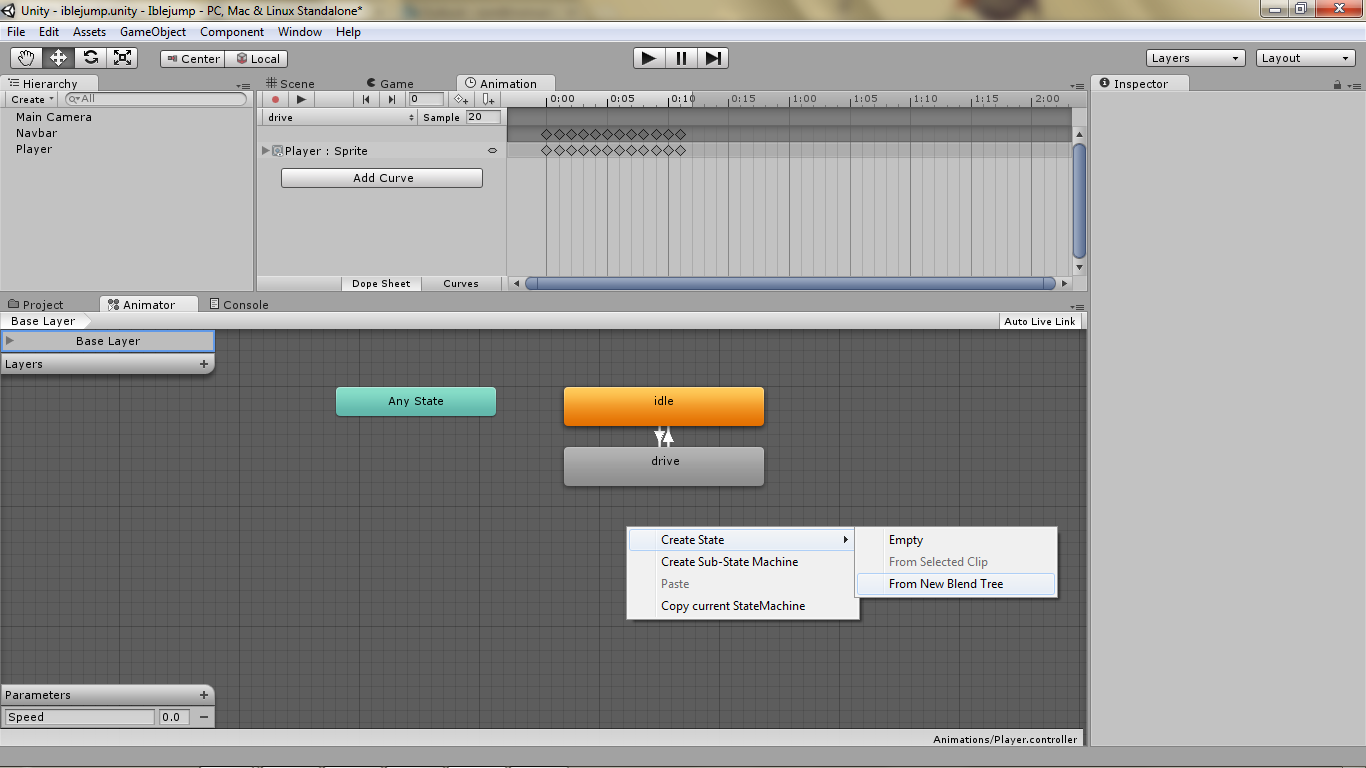The image size is (1366, 768).
Task: Select Navbar in the Hierarchy
Action: [36, 133]
